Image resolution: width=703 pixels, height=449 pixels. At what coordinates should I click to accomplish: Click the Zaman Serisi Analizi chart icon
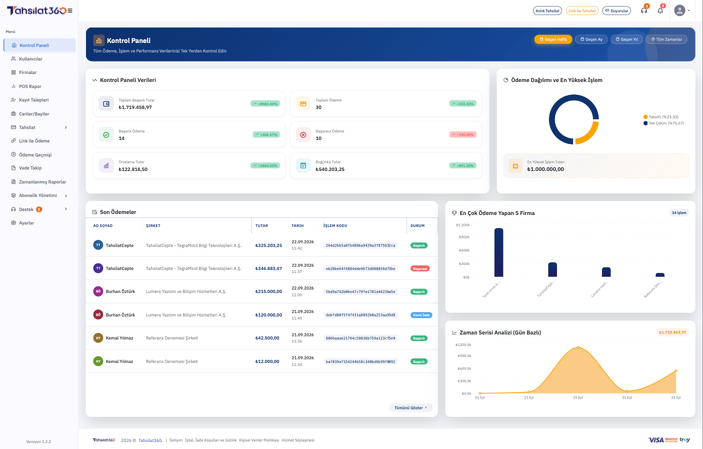(x=454, y=333)
